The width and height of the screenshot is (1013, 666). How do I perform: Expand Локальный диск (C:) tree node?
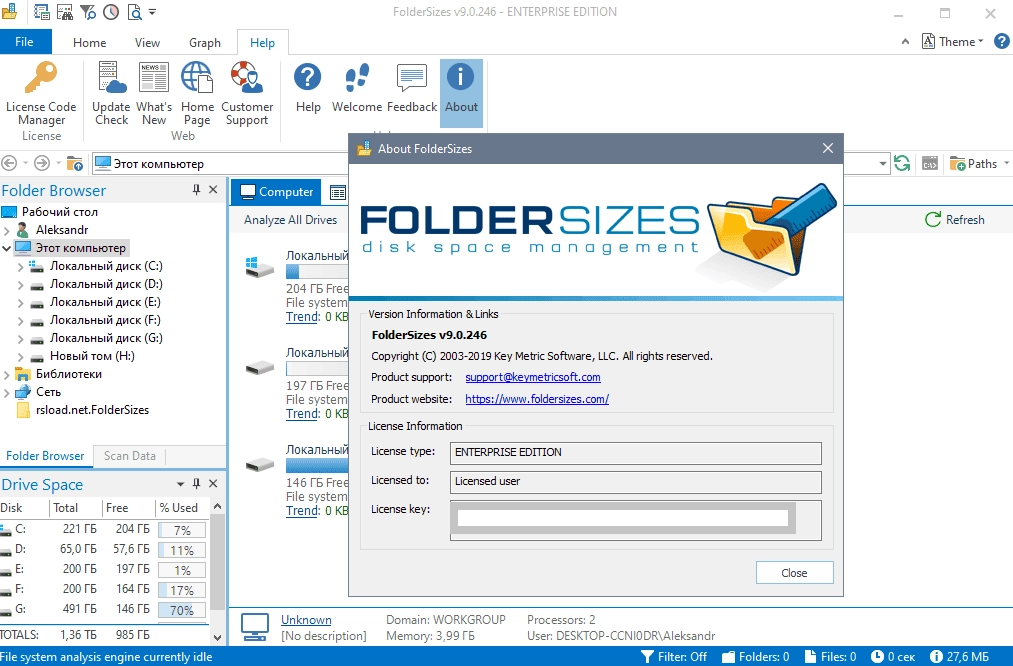coord(20,266)
